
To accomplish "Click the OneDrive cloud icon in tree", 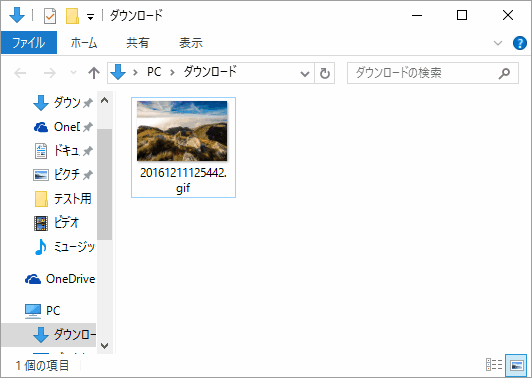I will tap(33, 279).
